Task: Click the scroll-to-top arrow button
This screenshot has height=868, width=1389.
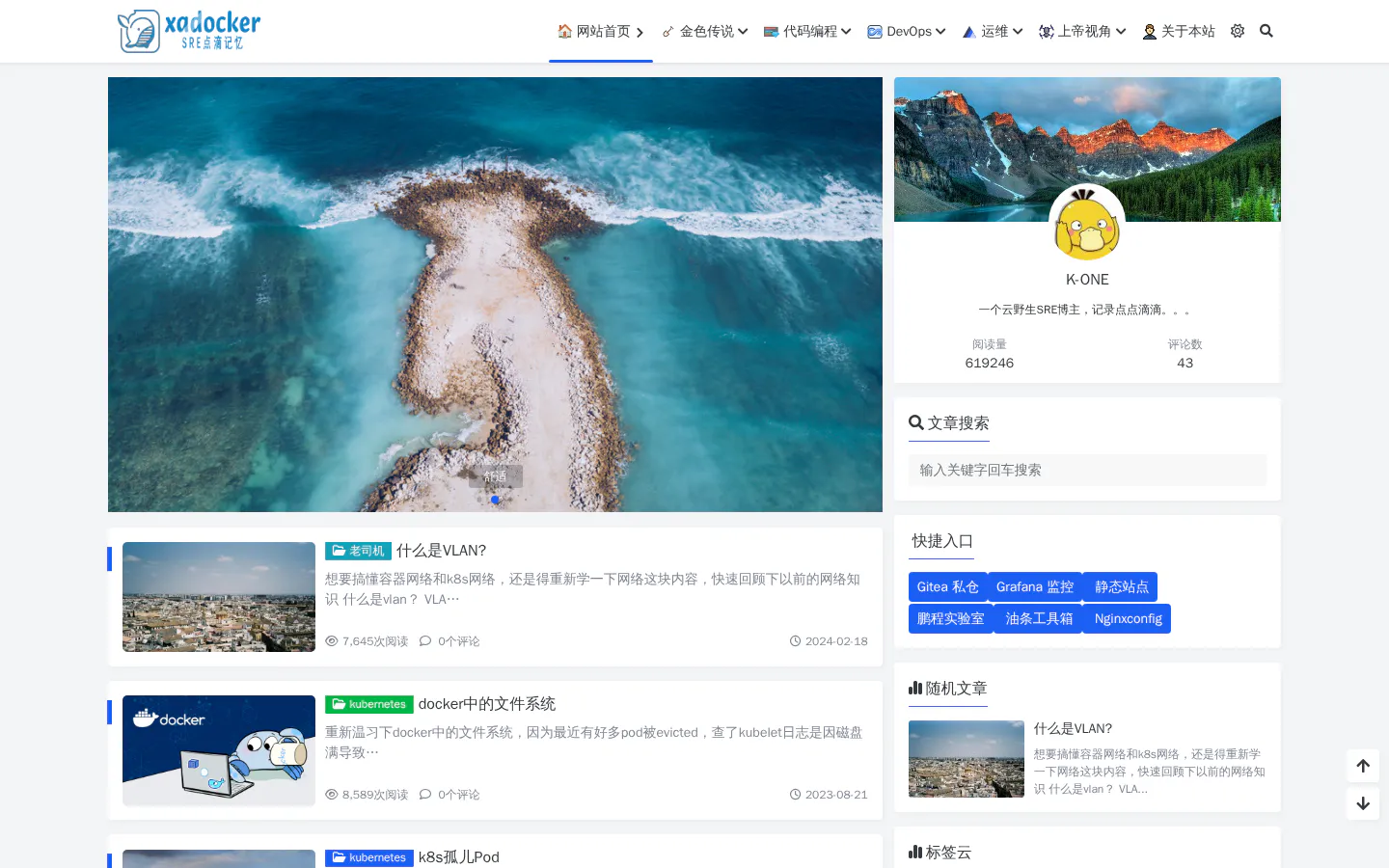Action: click(1363, 766)
